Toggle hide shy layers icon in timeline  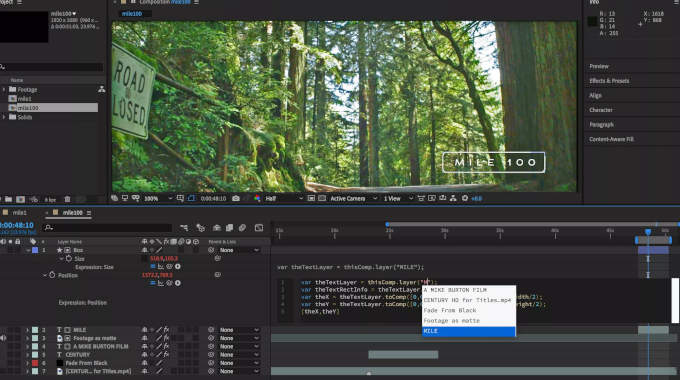coord(216,228)
